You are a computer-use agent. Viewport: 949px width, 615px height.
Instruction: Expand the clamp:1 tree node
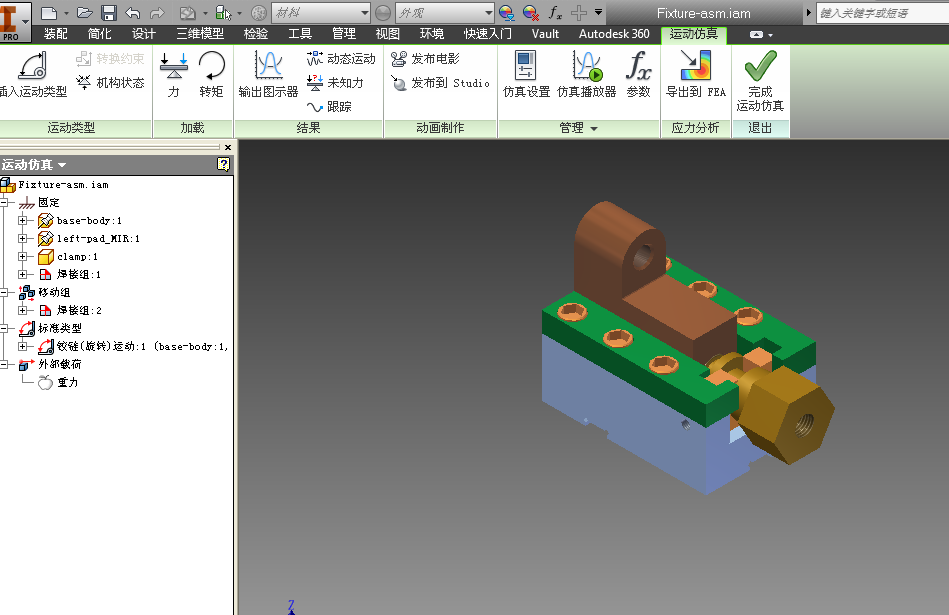point(22,257)
